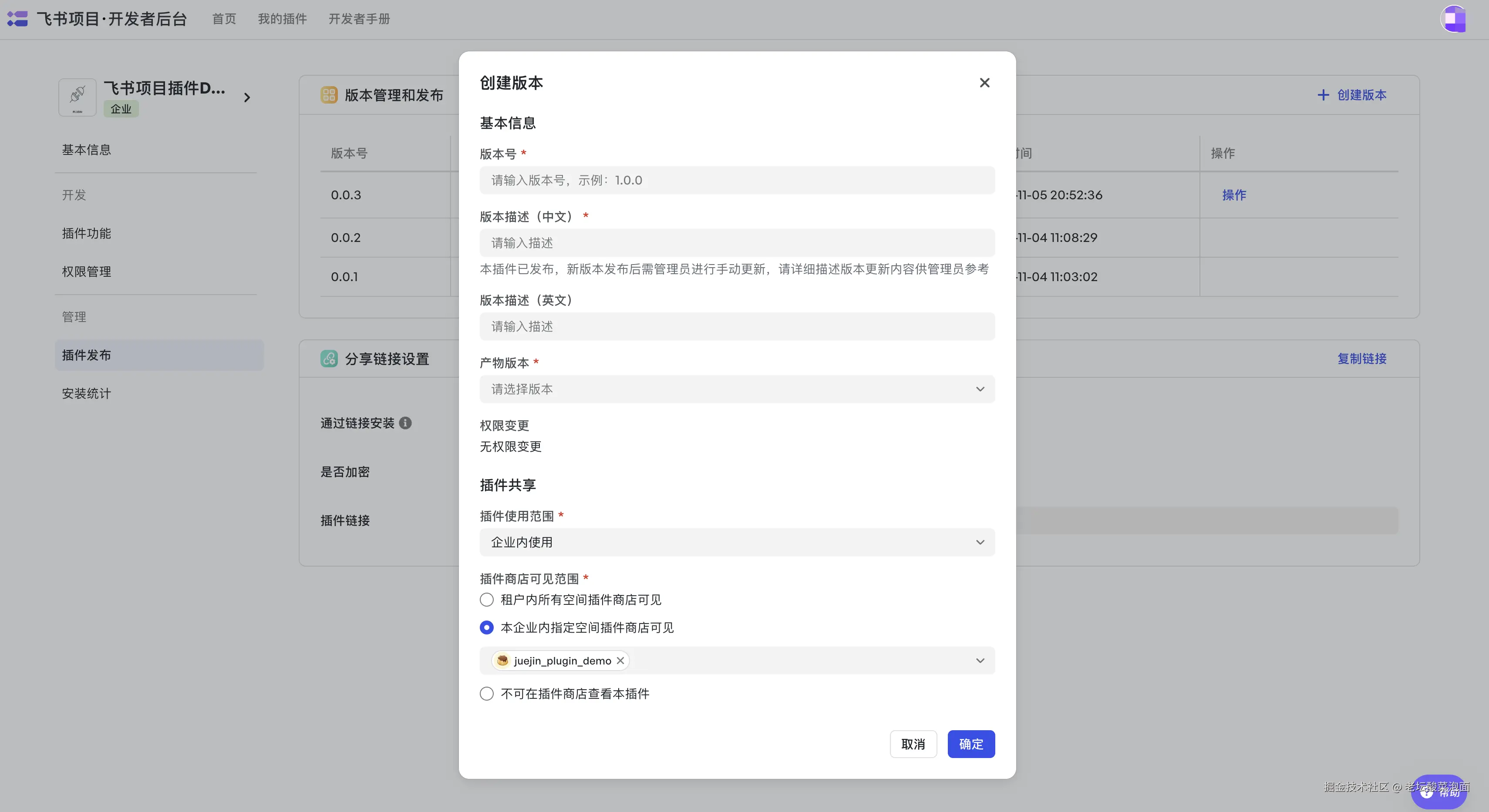The height and width of the screenshot is (812, 1489).
Task: Remove the juejin_plugin_demo tag
Action: (620, 660)
